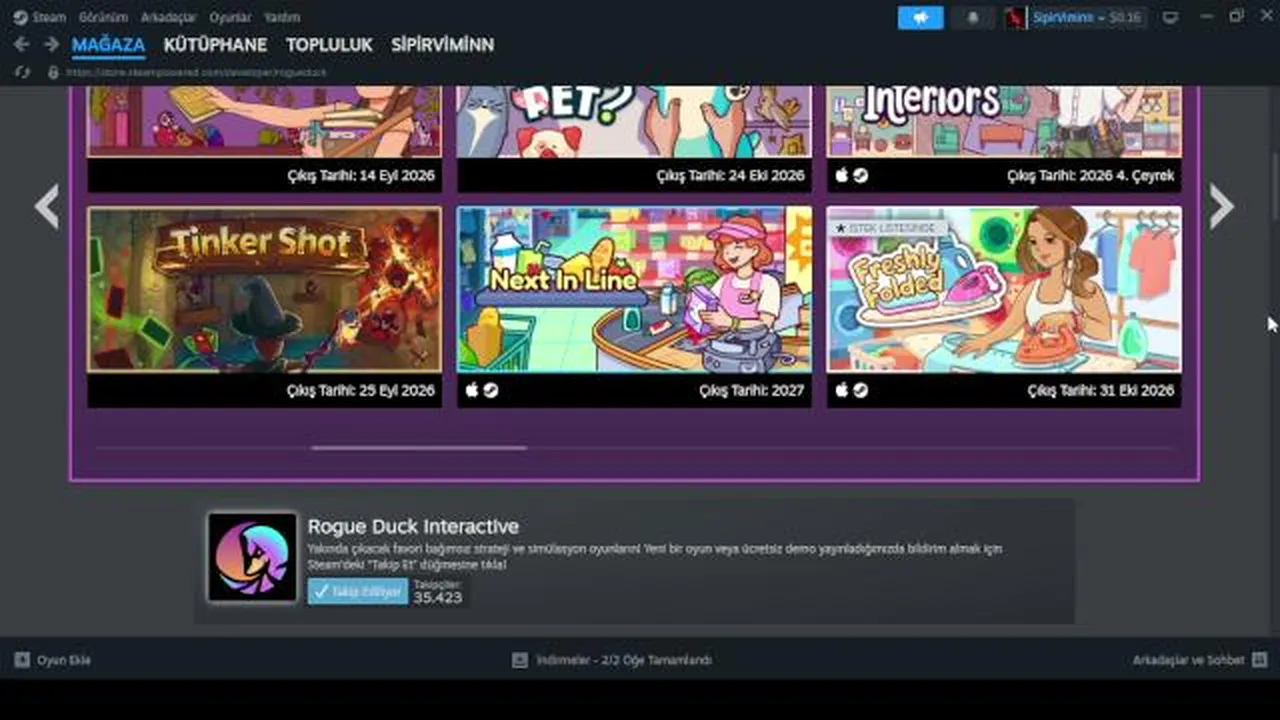Open the Tinker Shot game thumbnail
1280x720 pixels.
(x=264, y=290)
